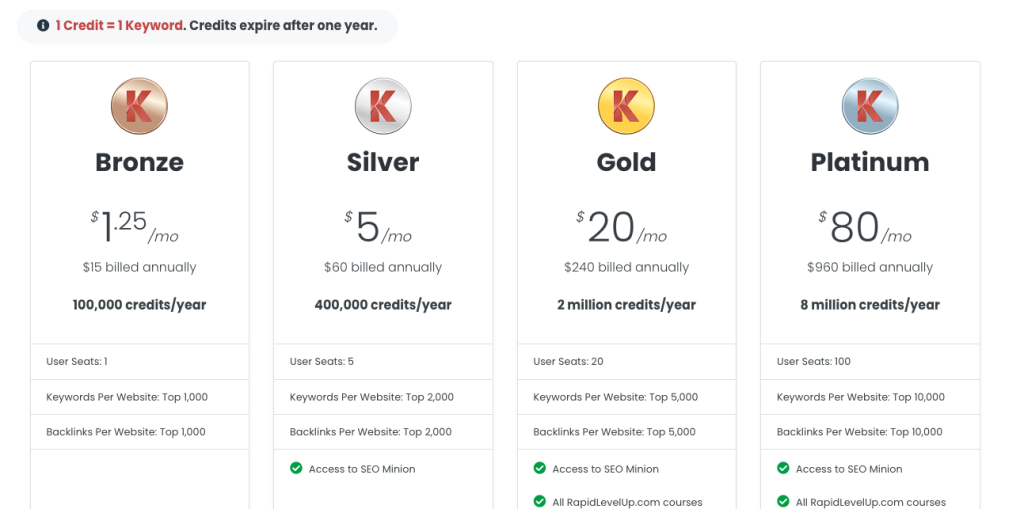Viewport: 1024px width, 509px height.
Task: Select the Bronze plan heading
Action: (x=139, y=162)
